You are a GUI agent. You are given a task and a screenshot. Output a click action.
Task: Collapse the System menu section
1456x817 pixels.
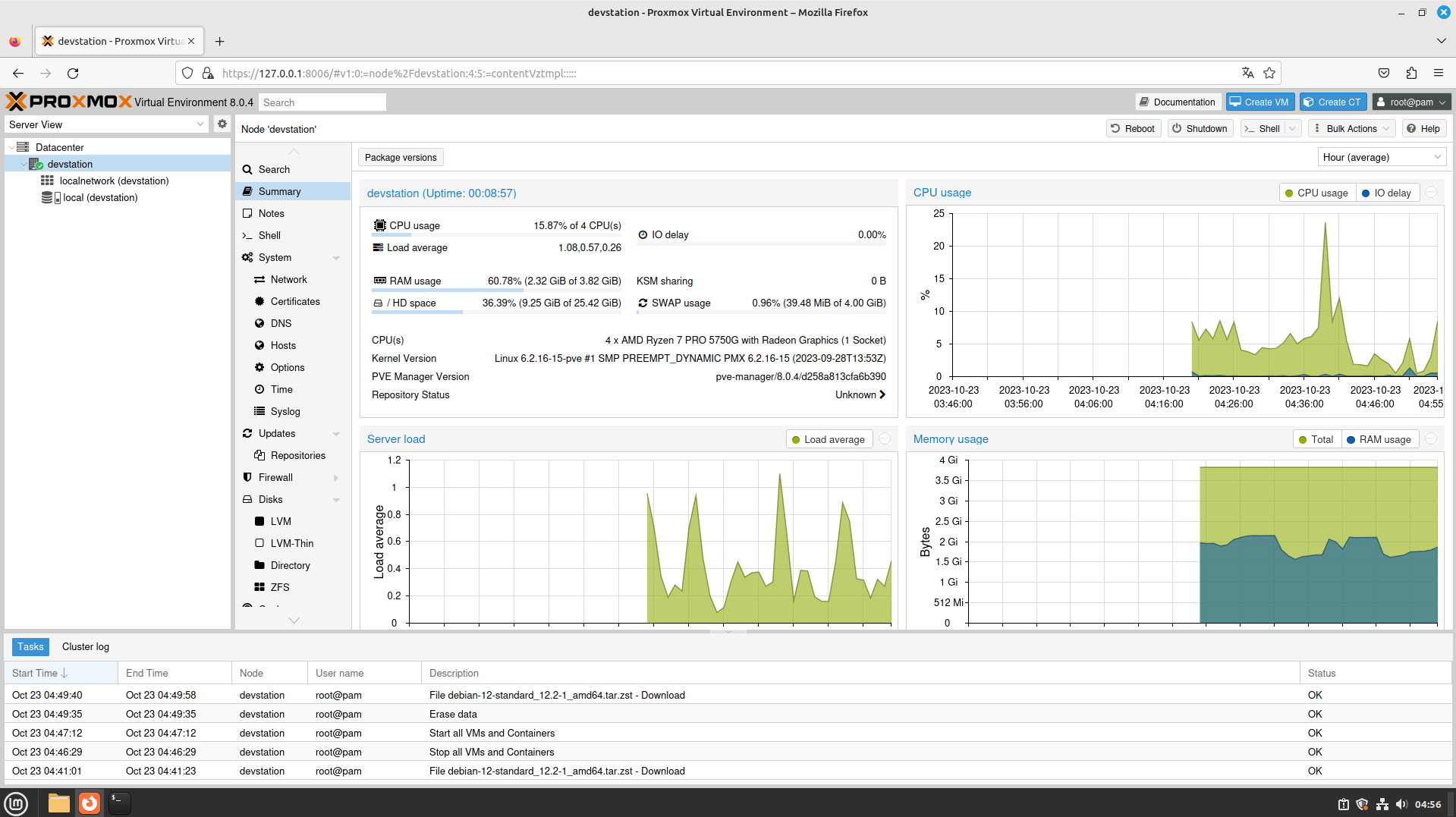point(336,258)
